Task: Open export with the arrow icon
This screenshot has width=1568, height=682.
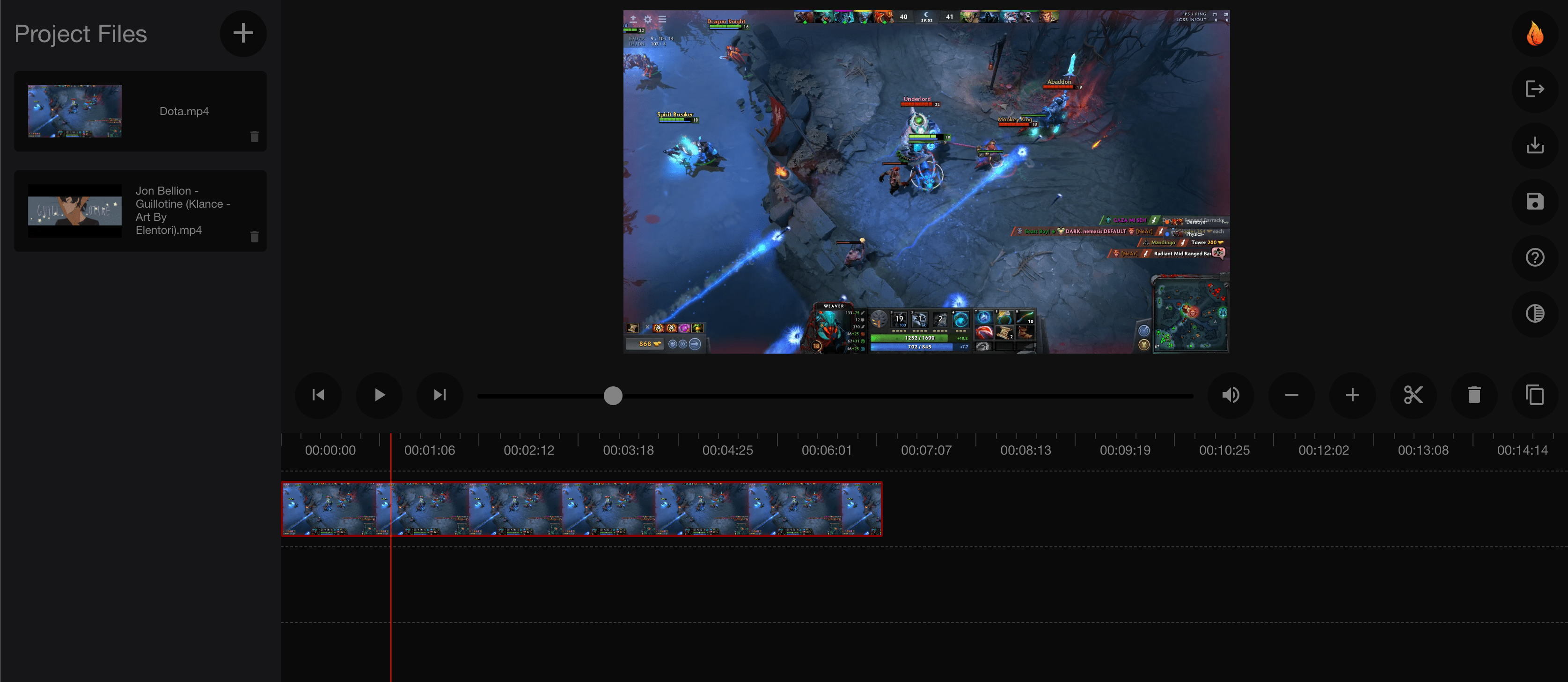Action: click(x=1535, y=89)
